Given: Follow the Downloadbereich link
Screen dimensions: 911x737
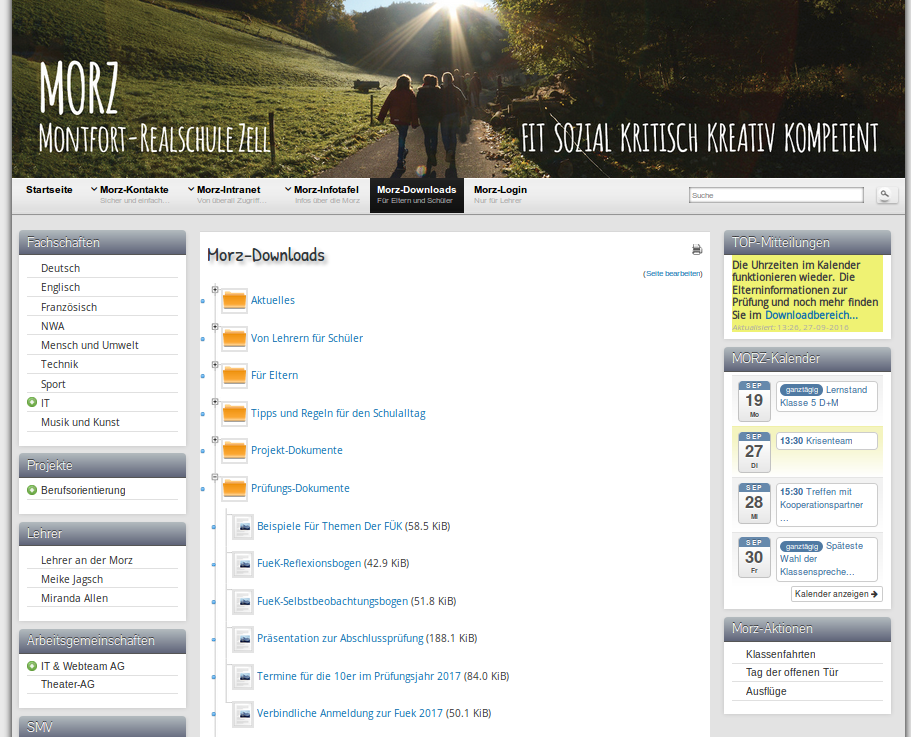Looking at the screenshot, I should coord(811,315).
